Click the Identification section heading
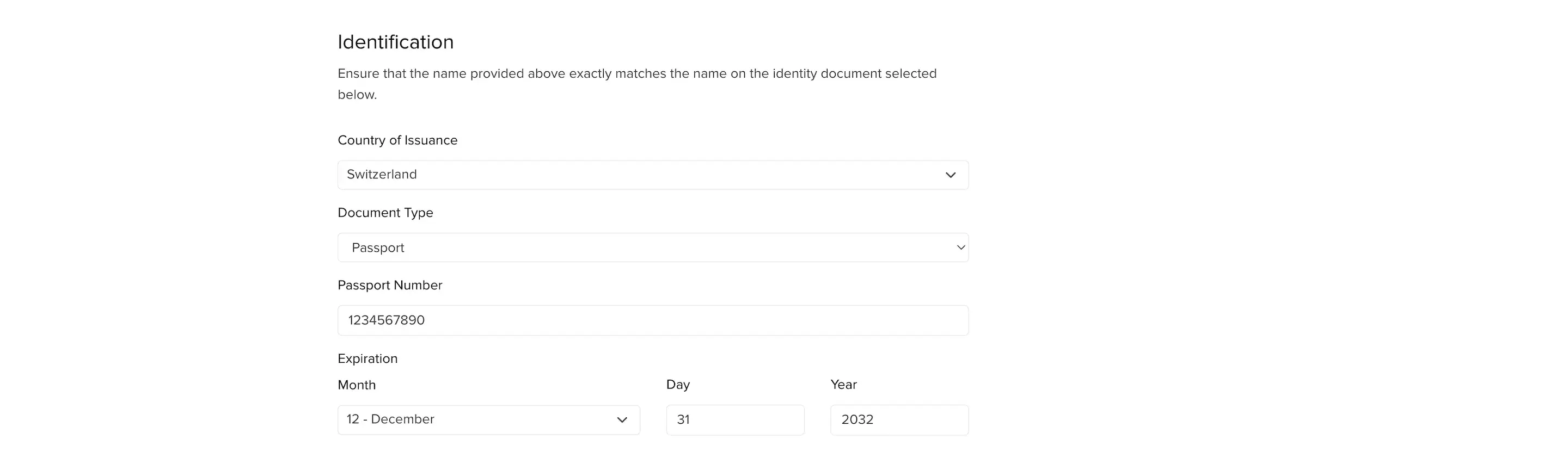 tap(396, 41)
